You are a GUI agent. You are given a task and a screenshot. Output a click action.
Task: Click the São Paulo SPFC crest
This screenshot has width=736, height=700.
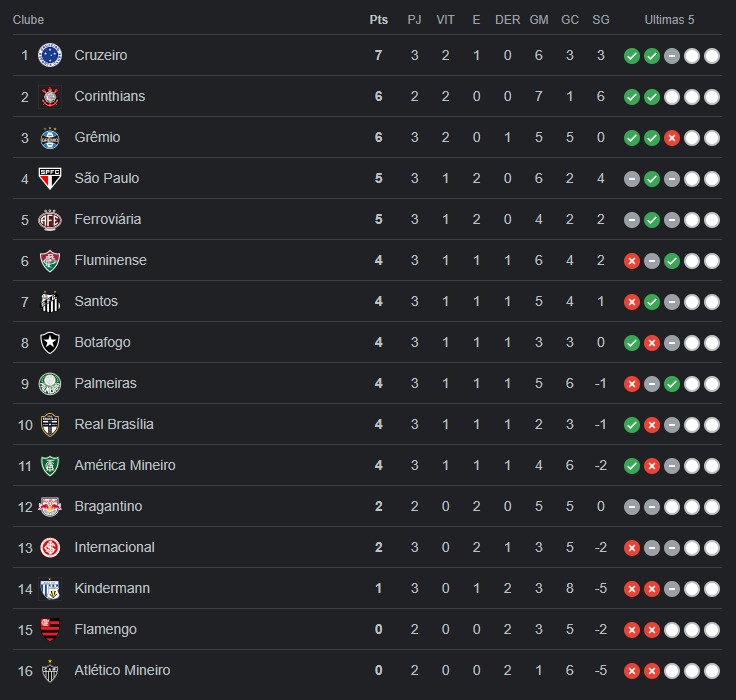[x=50, y=178]
